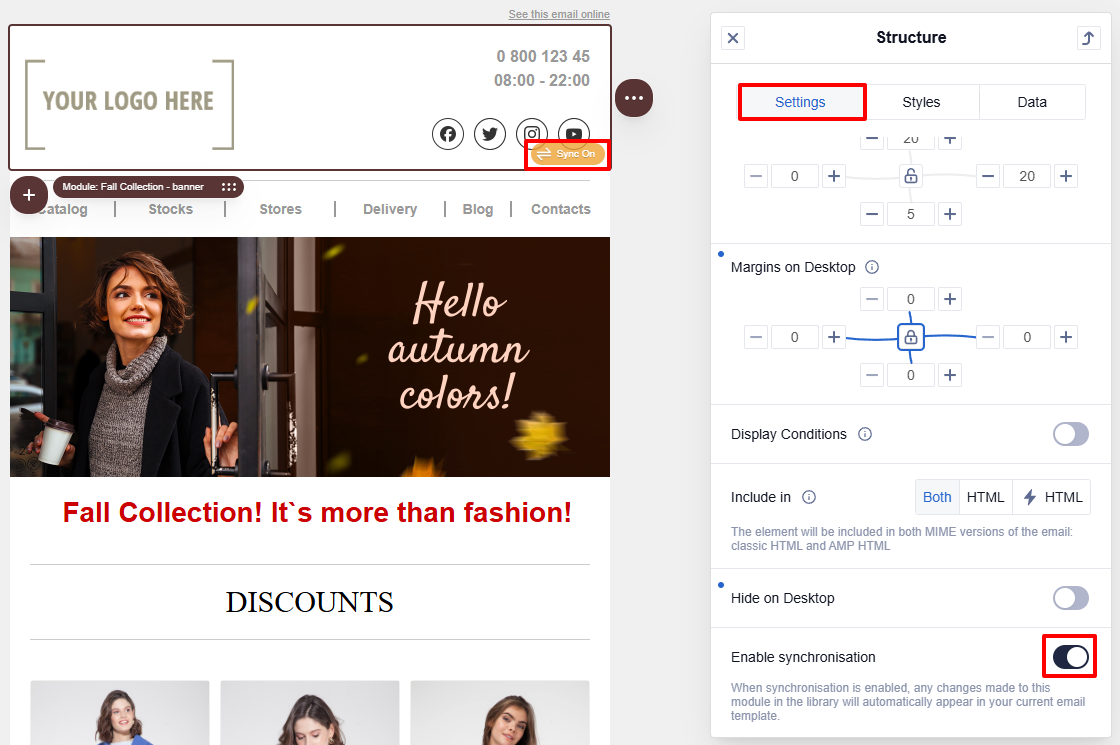Add a structure with the plus button

click(x=29, y=195)
